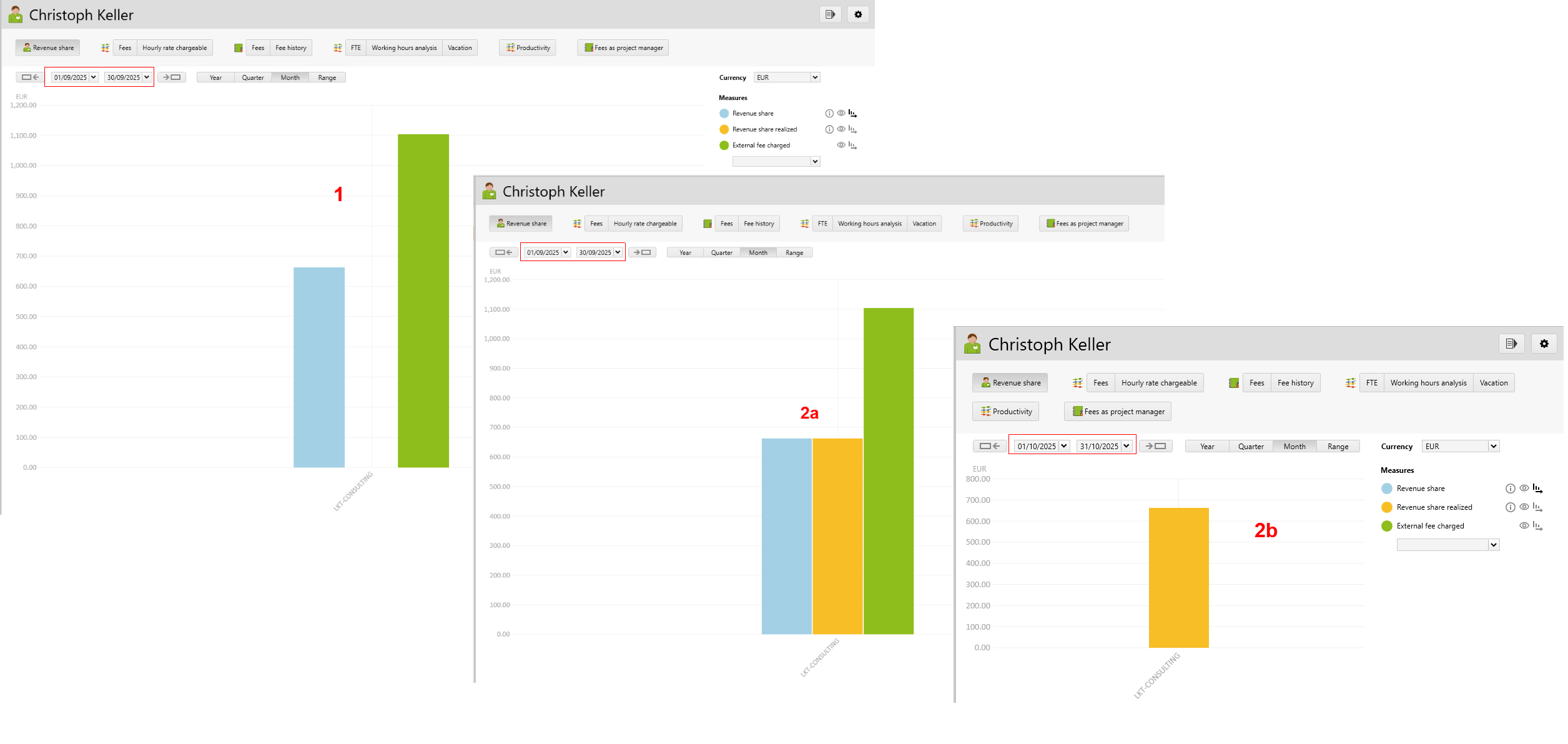Select the Range period tab in panel 1

pyautogui.click(x=327, y=77)
